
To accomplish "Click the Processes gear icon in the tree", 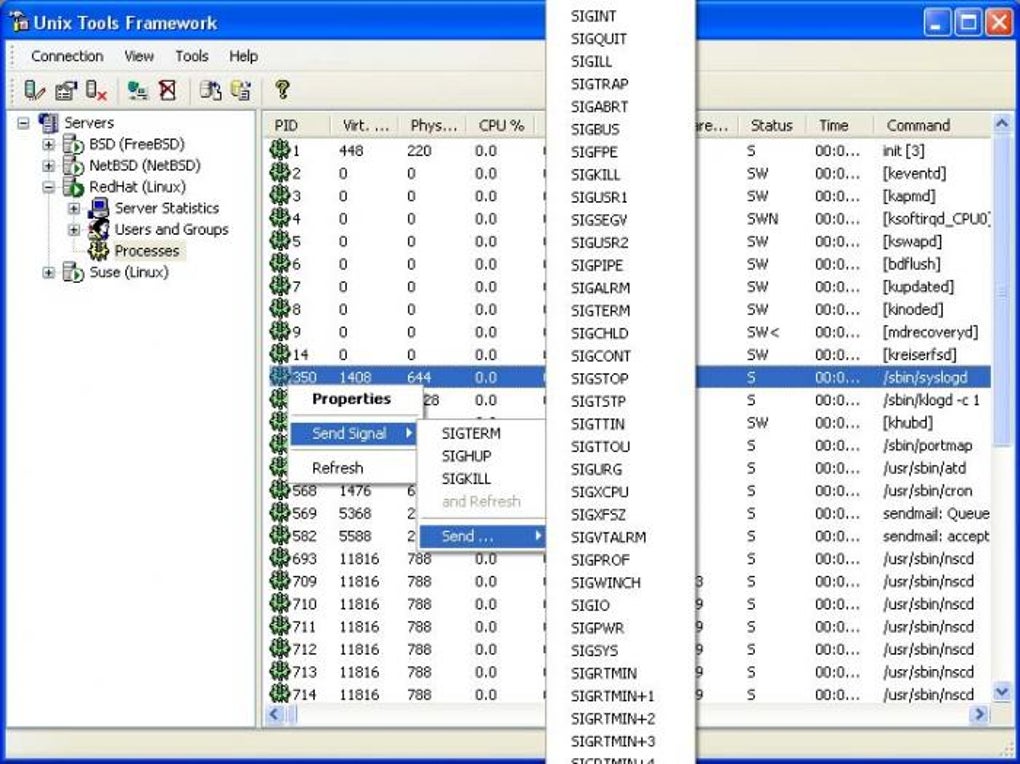I will tap(98, 251).
